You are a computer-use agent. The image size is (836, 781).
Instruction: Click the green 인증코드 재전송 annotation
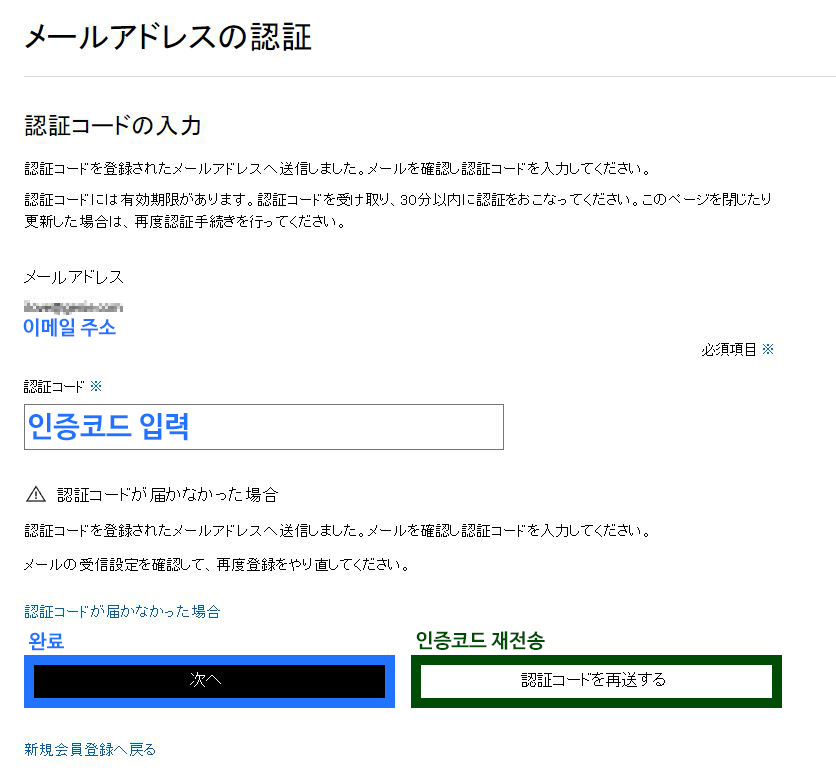click(x=480, y=640)
